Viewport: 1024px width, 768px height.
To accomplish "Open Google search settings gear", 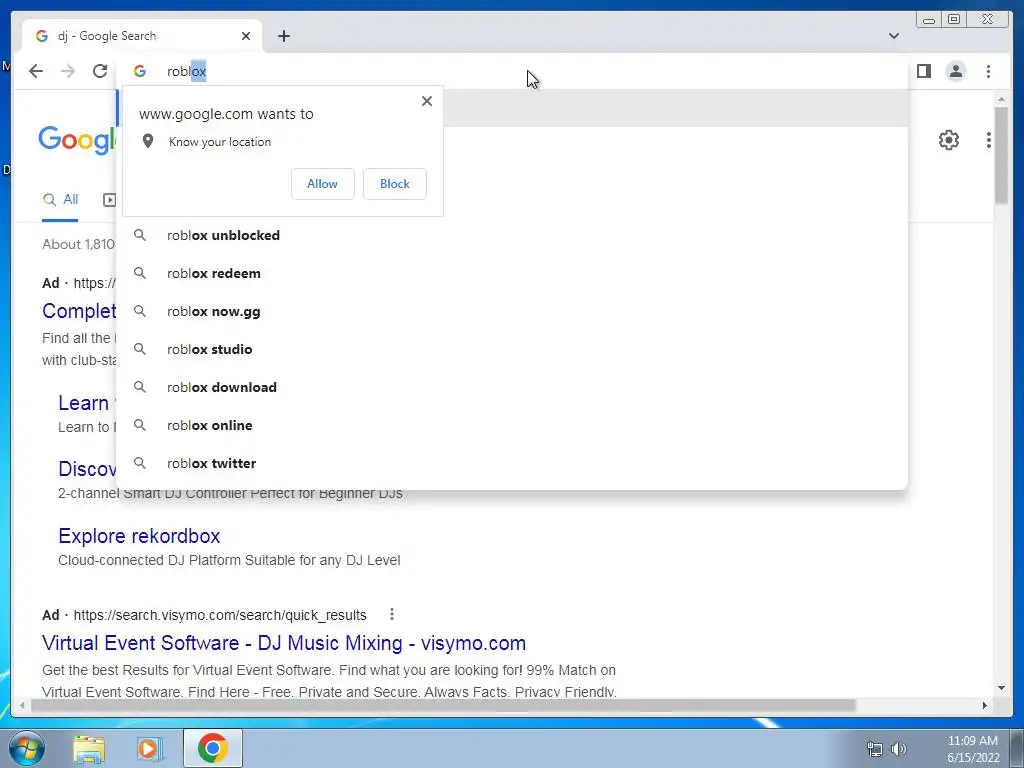I will click(x=948, y=140).
